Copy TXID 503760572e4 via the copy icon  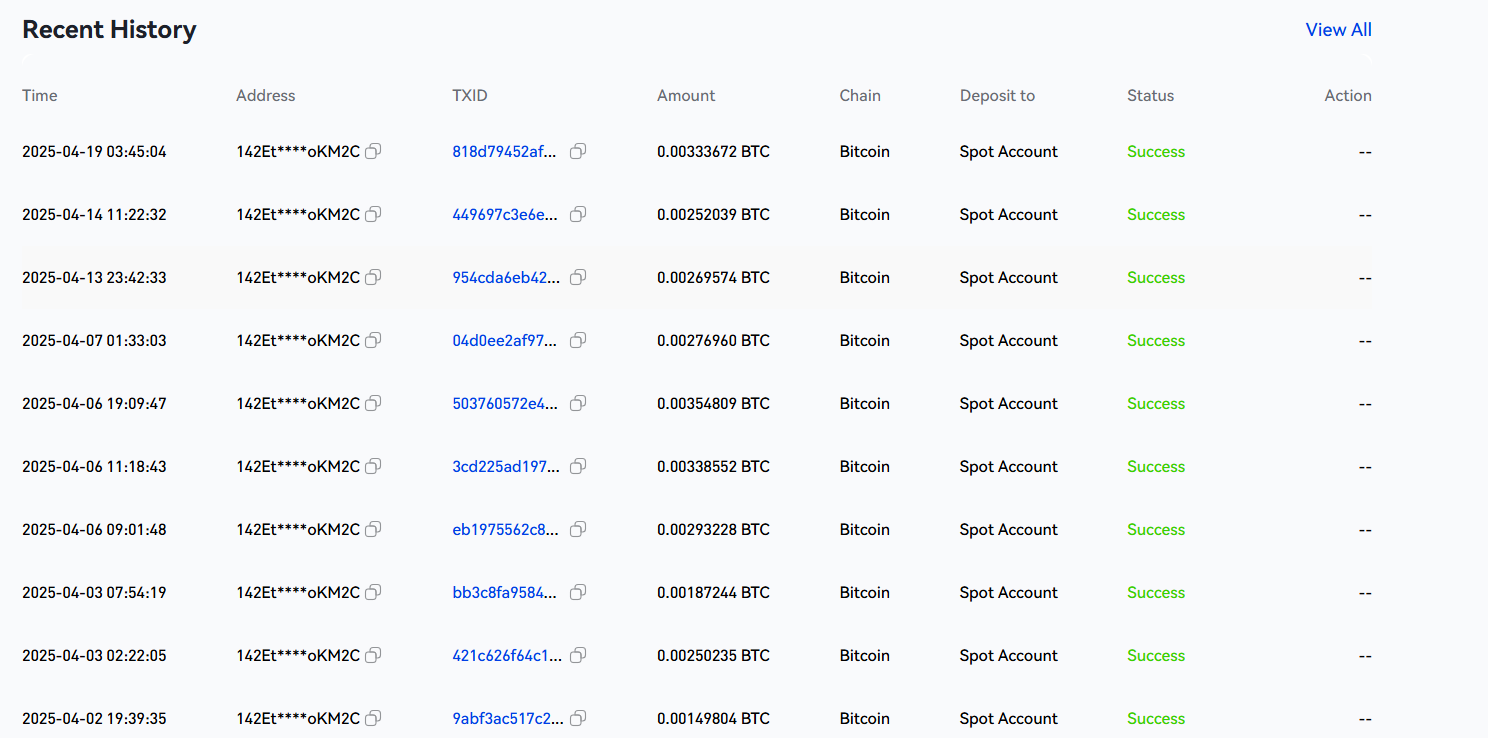(577, 404)
